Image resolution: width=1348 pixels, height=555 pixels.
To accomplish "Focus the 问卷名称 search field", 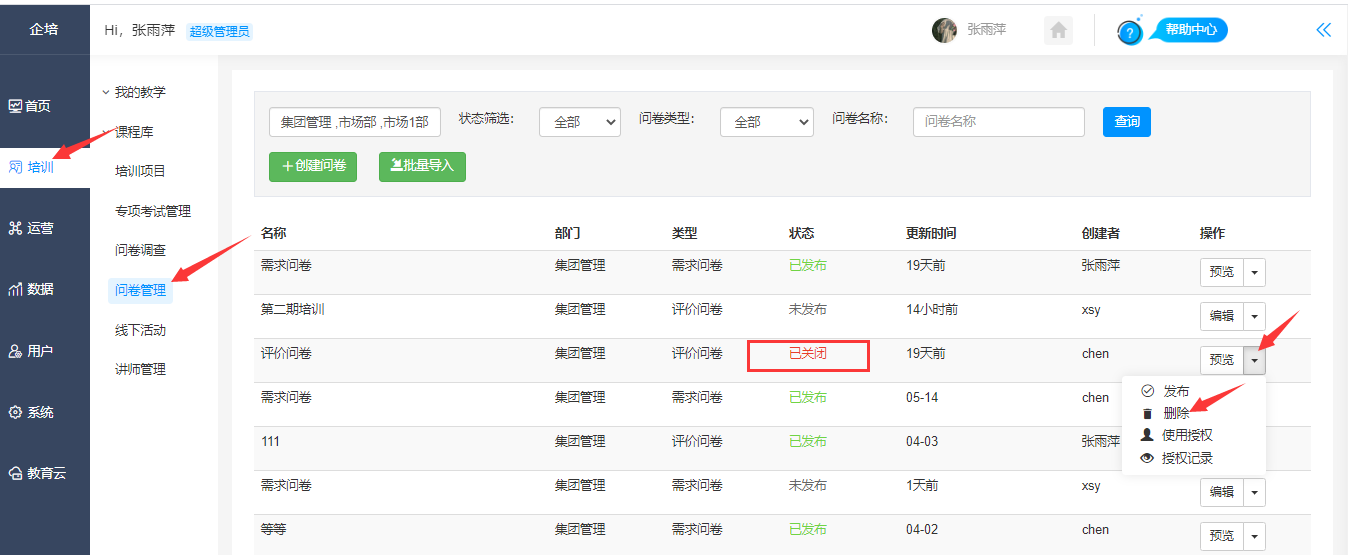I will pyautogui.click(x=999, y=122).
